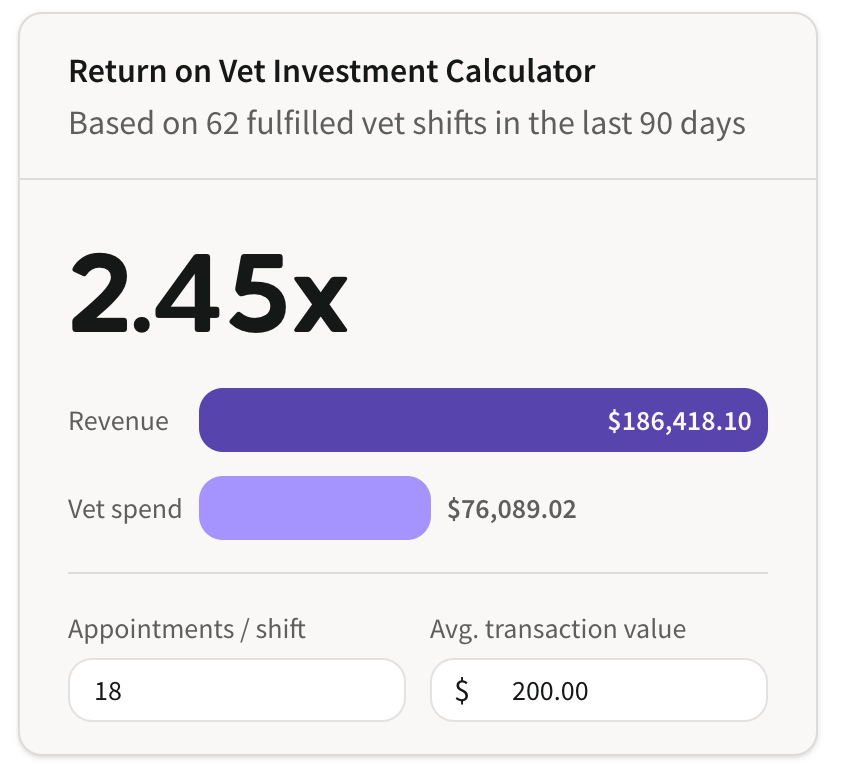The image size is (842, 778).
Task: Select the light purple Vet spend bar
Action: click(x=315, y=508)
